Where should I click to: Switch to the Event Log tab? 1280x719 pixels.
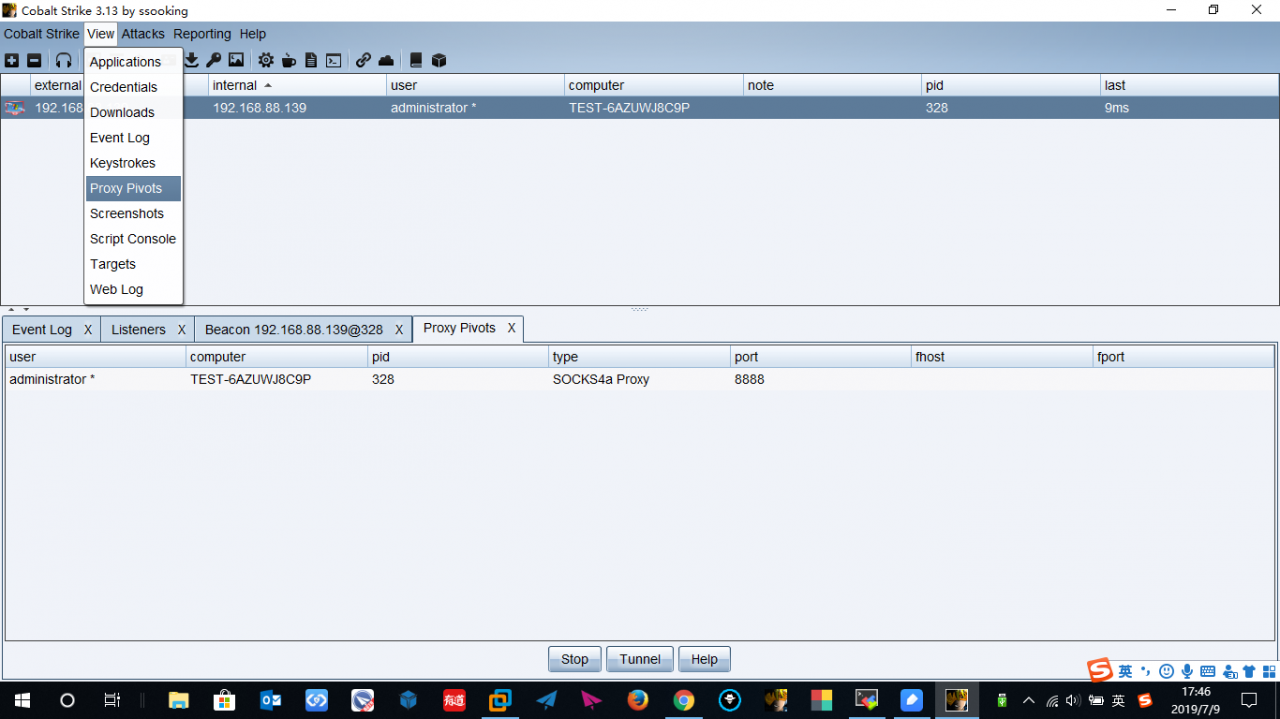coord(42,330)
